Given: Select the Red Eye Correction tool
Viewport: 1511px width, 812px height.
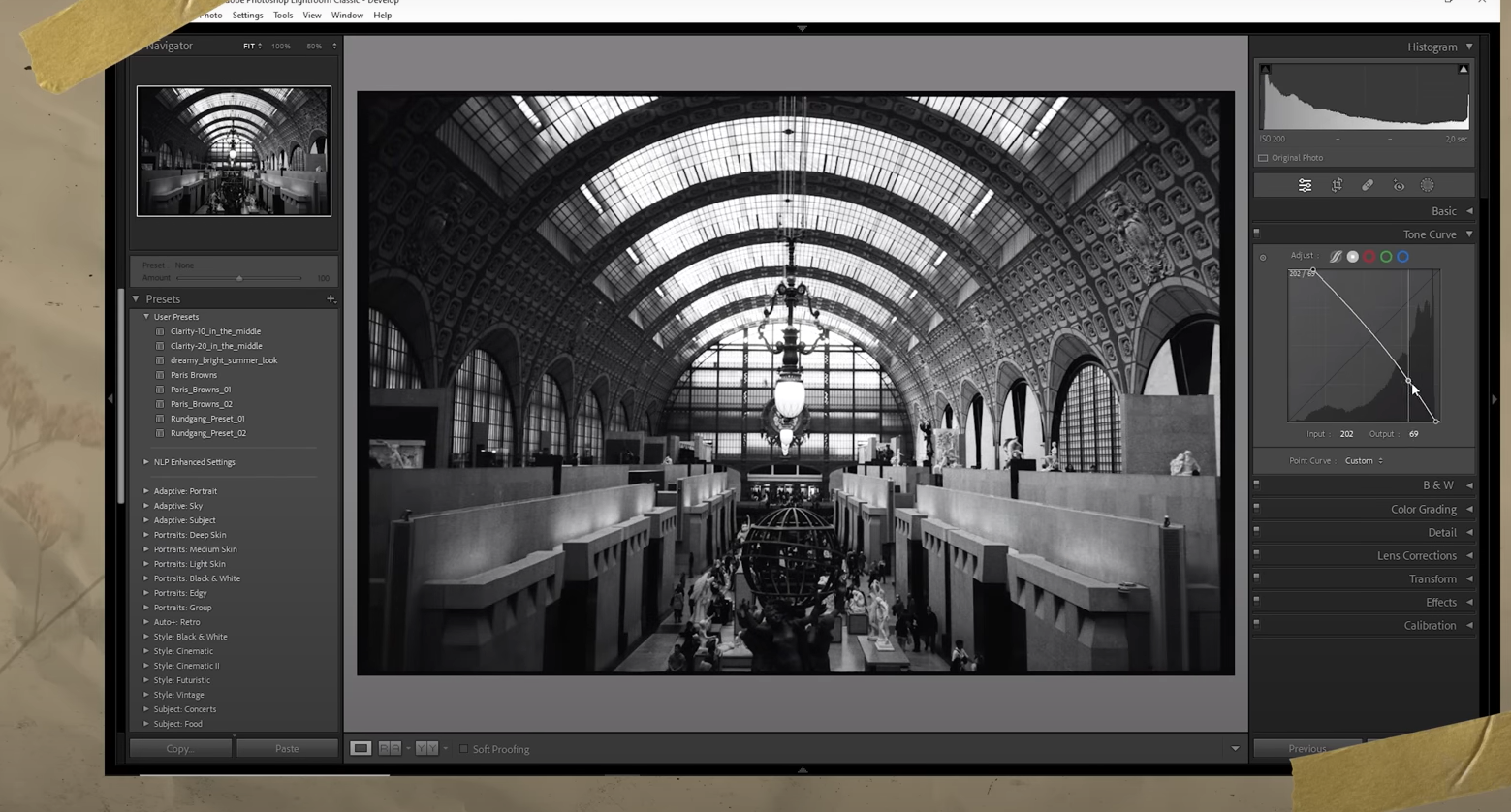Looking at the screenshot, I should (x=1399, y=185).
